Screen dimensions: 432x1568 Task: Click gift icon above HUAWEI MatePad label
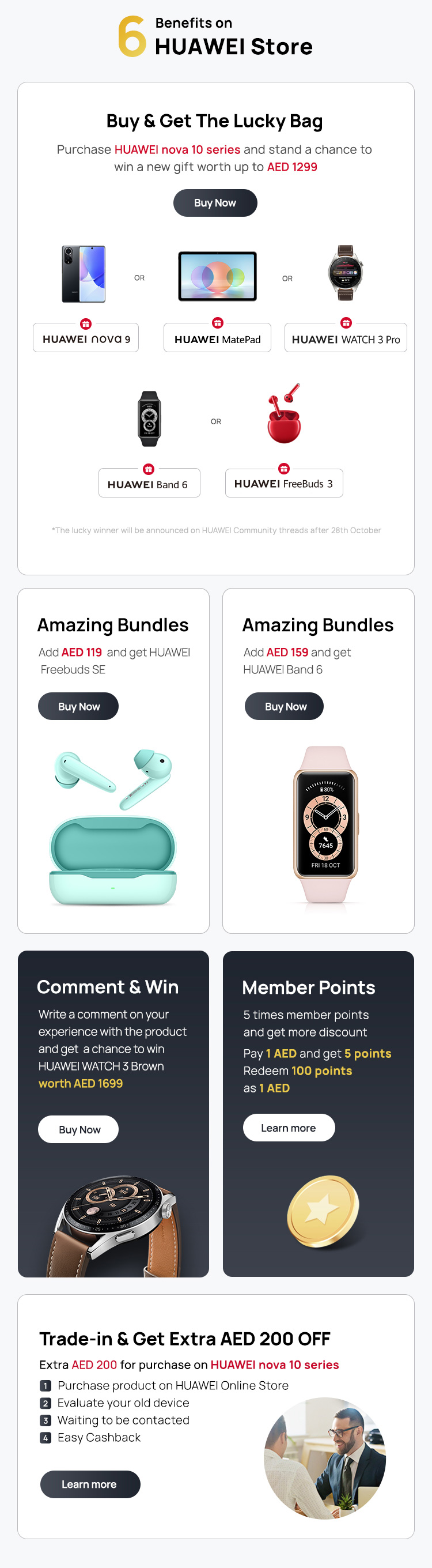[217, 323]
